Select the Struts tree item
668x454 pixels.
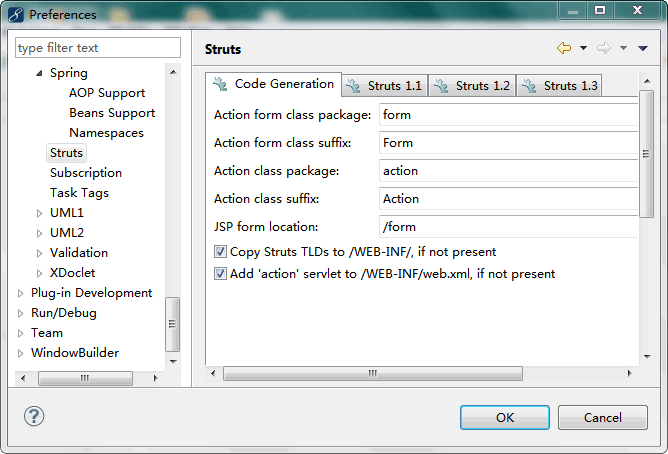point(66,153)
